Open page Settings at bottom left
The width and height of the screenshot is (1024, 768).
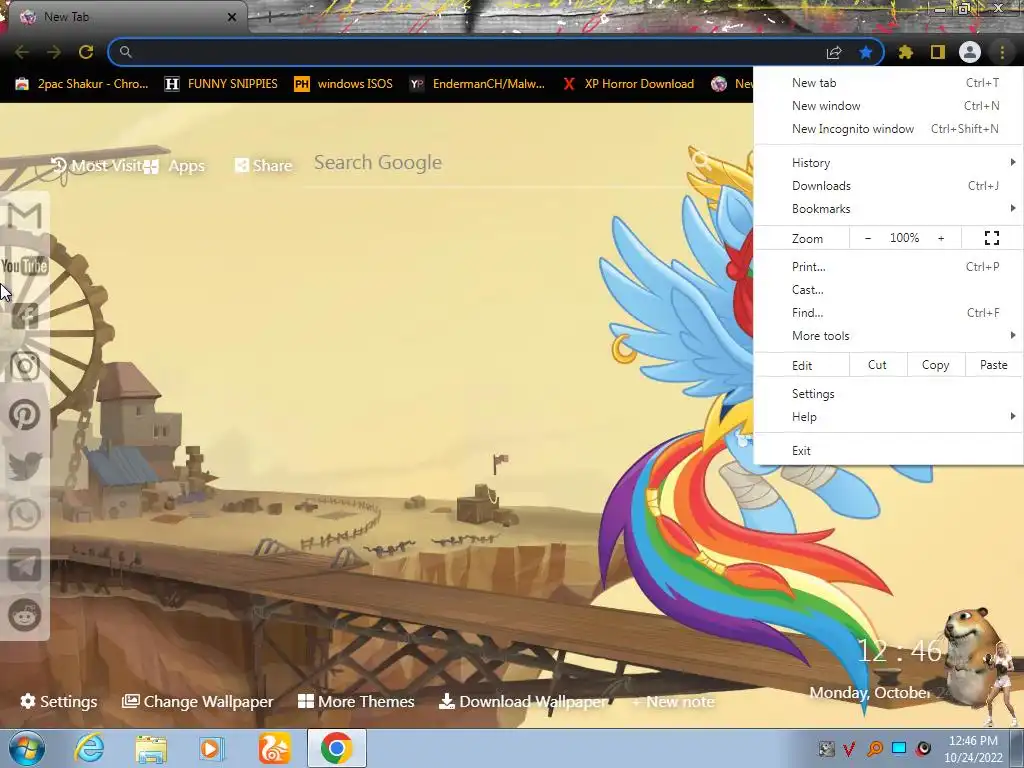[59, 701]
